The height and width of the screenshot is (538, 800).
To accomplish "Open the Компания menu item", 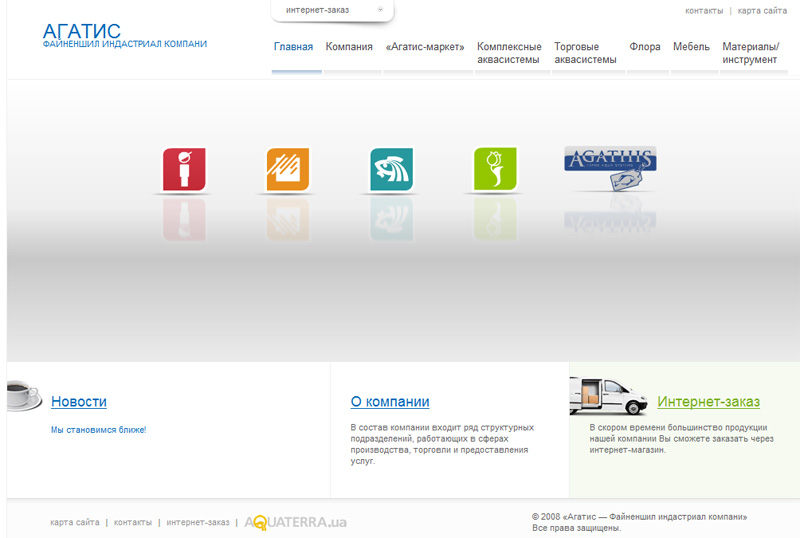I will click(x=349, y=47).
